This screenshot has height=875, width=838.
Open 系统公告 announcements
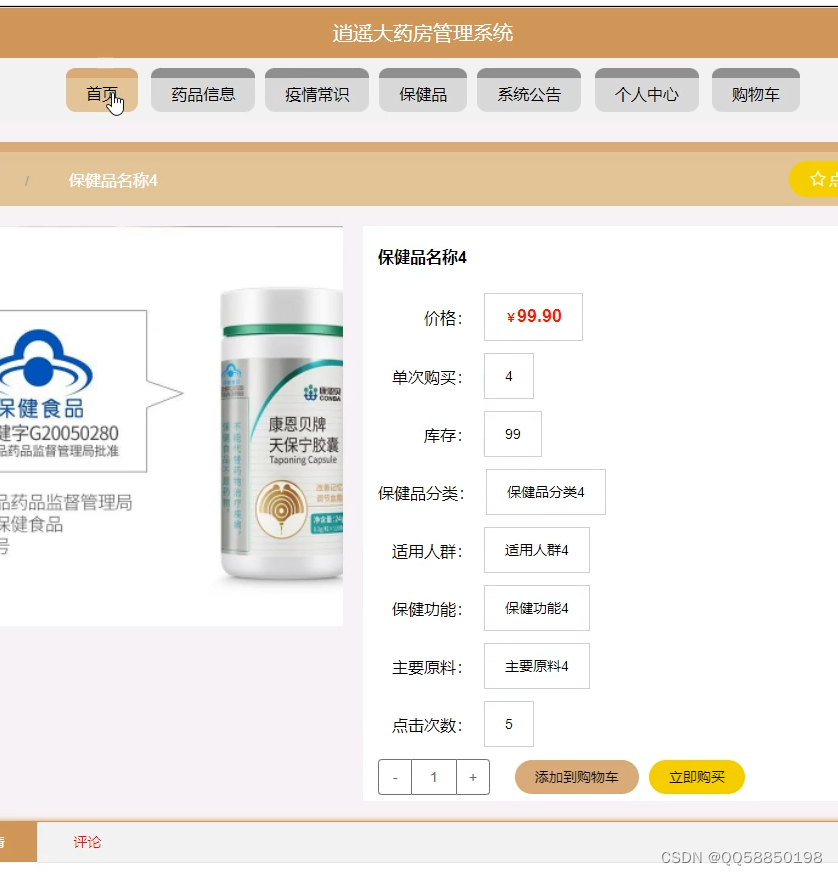click(529, 90)
